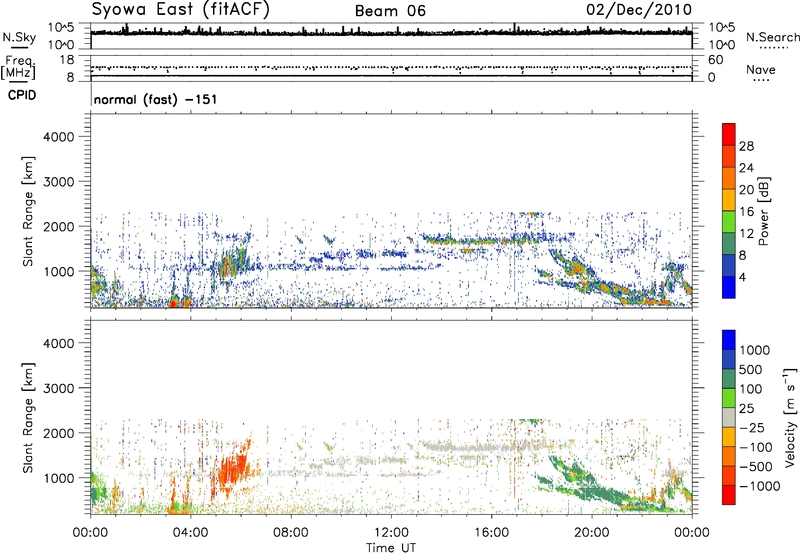Click the '20:00' time tick label

pyautogui.click(x=592, y=533)
